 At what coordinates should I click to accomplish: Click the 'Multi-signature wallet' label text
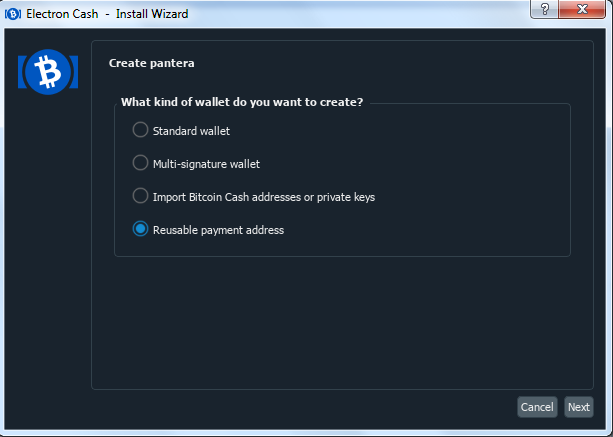pos(206,164)
